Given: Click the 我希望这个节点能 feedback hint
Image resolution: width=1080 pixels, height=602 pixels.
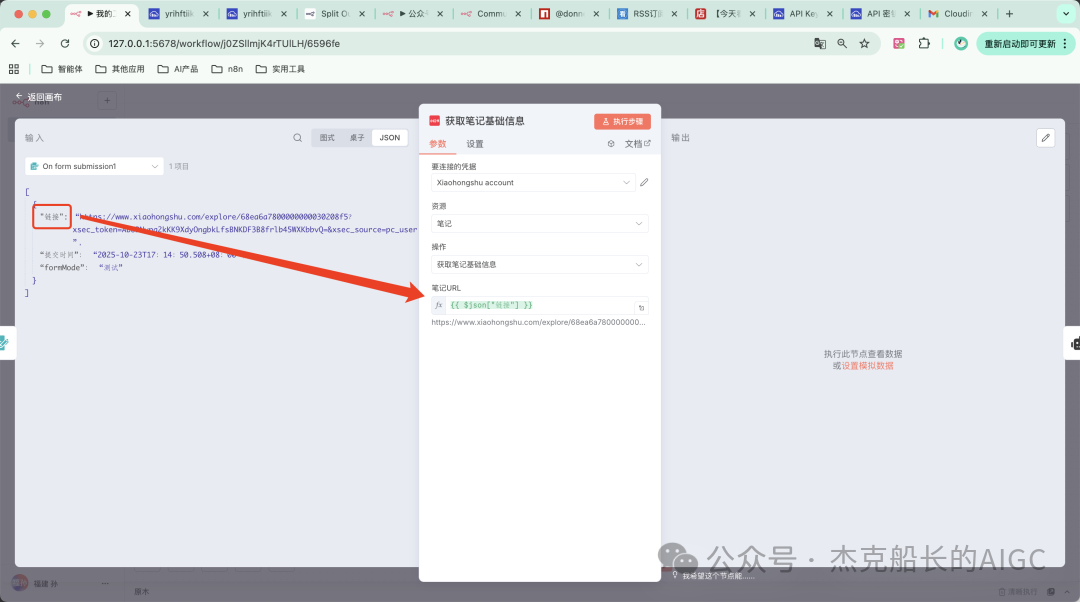Looking at the screenshot, I should pyautogui.click(x=714, y=576).
